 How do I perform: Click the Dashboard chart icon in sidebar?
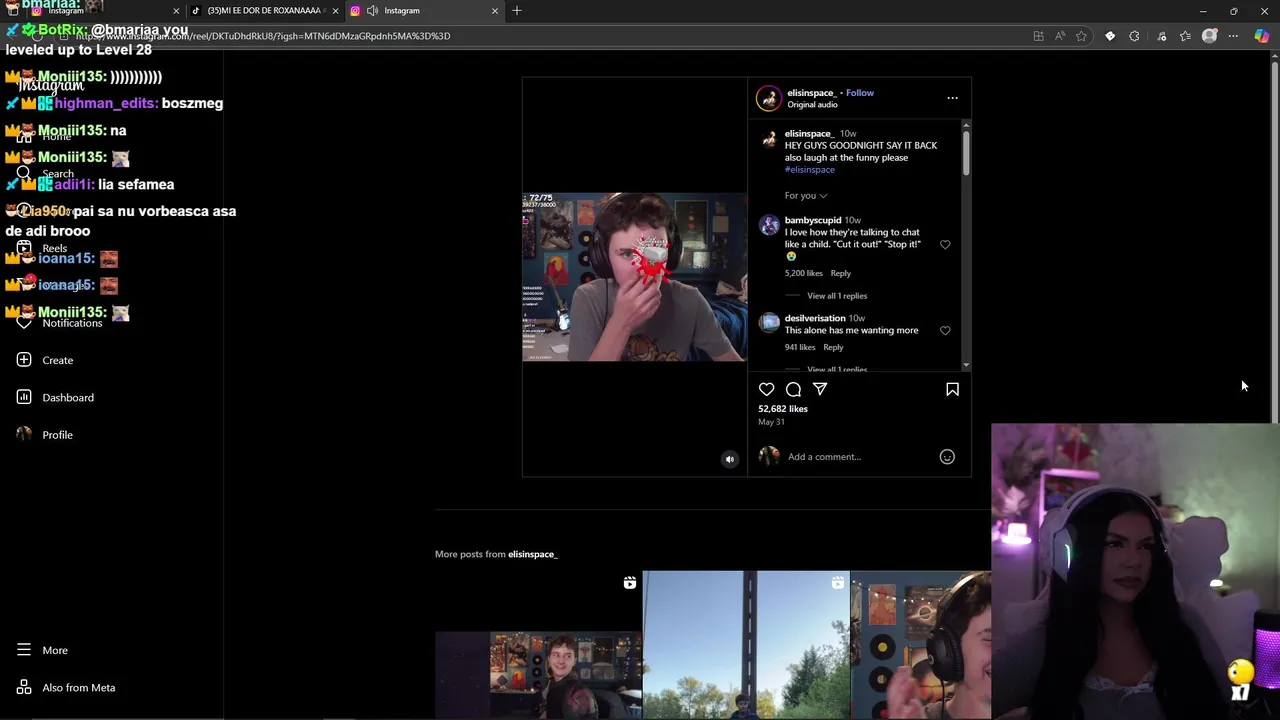pyautogui.click(x=24, y=397)
